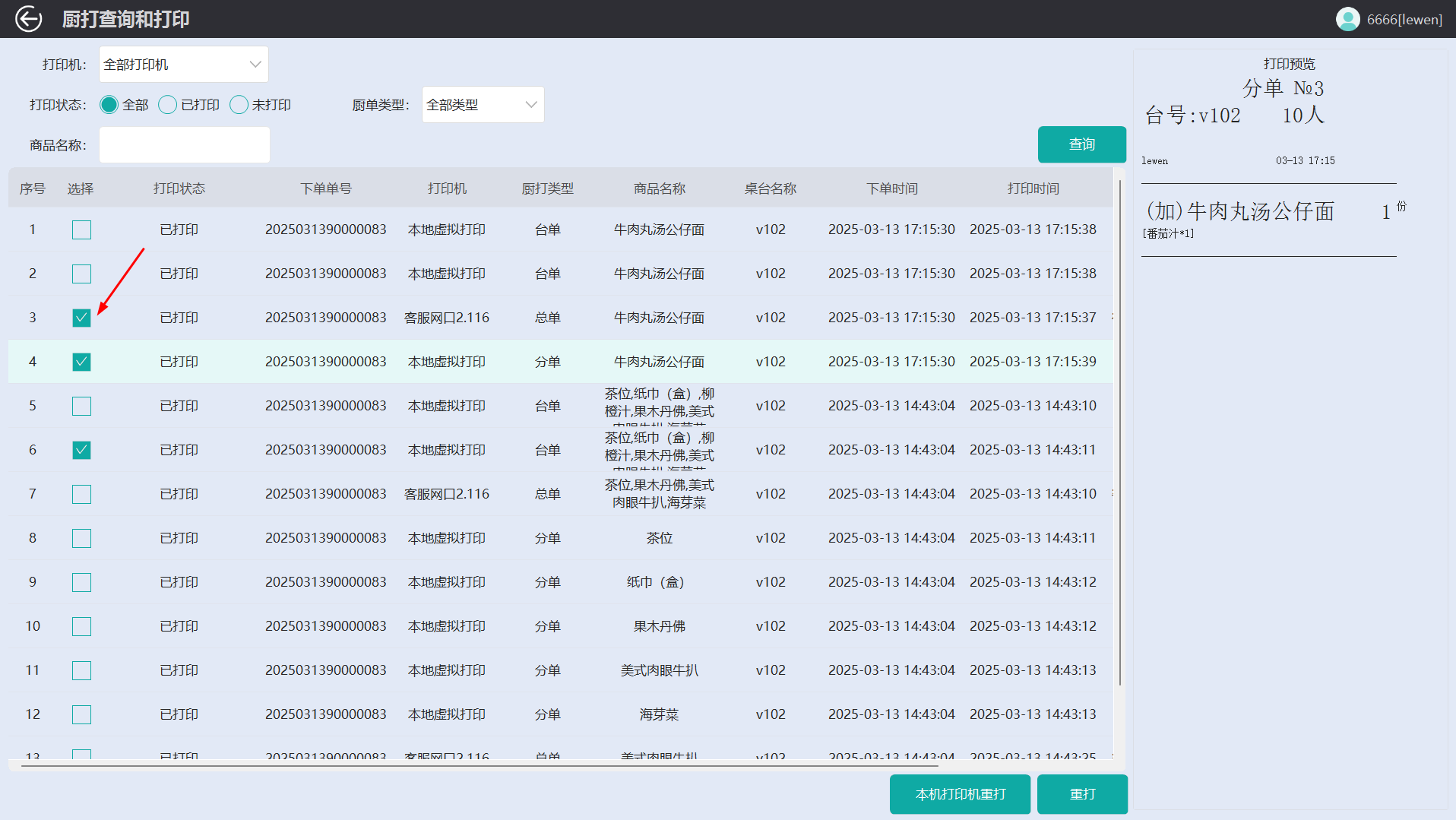The height and width of the screenshot is (820, 1456).
Task: Click the 重打 button
Action: click(1082, 793)
